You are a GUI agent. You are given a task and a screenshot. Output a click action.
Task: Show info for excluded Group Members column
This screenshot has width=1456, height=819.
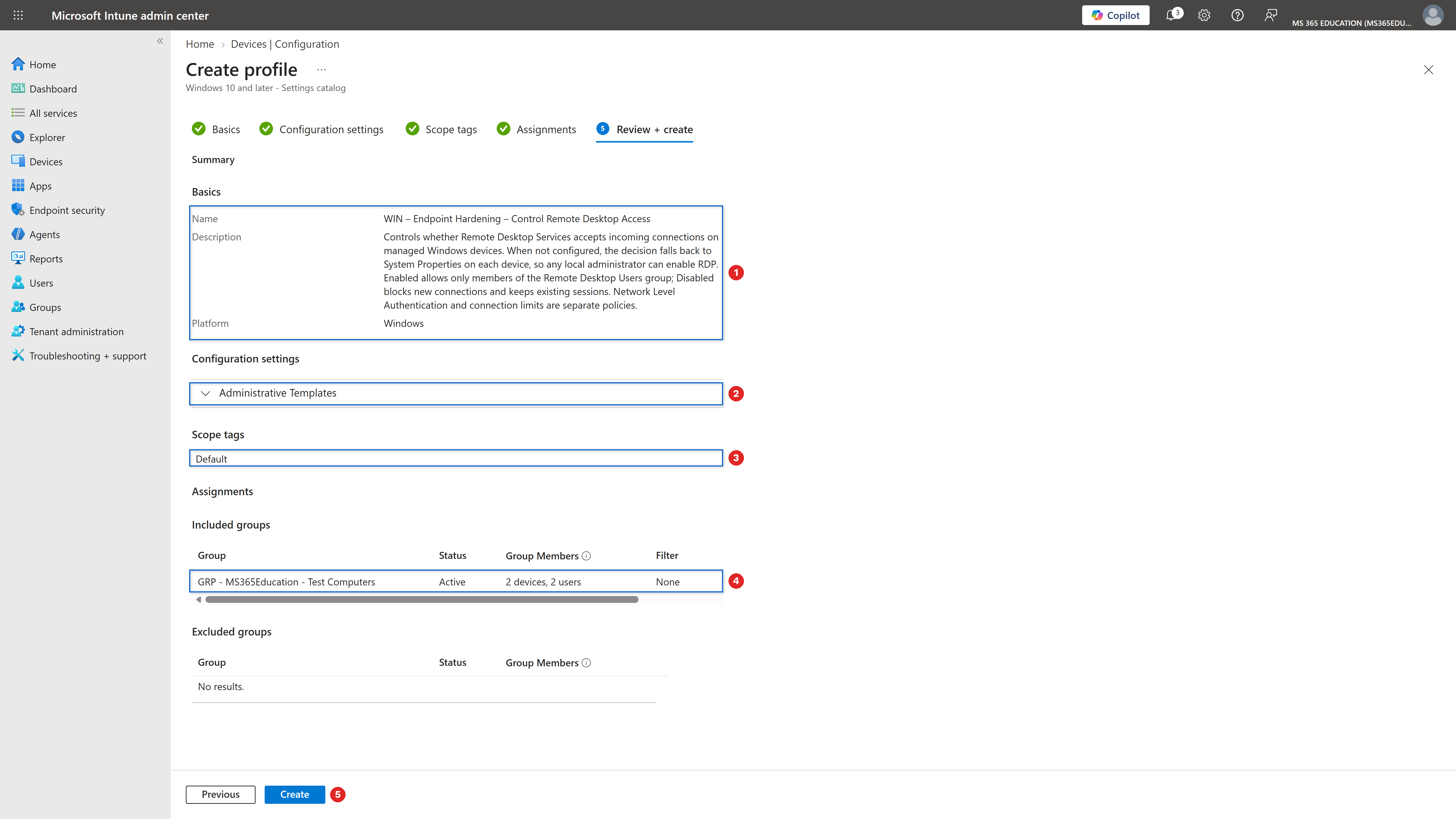tap(586, 663)
